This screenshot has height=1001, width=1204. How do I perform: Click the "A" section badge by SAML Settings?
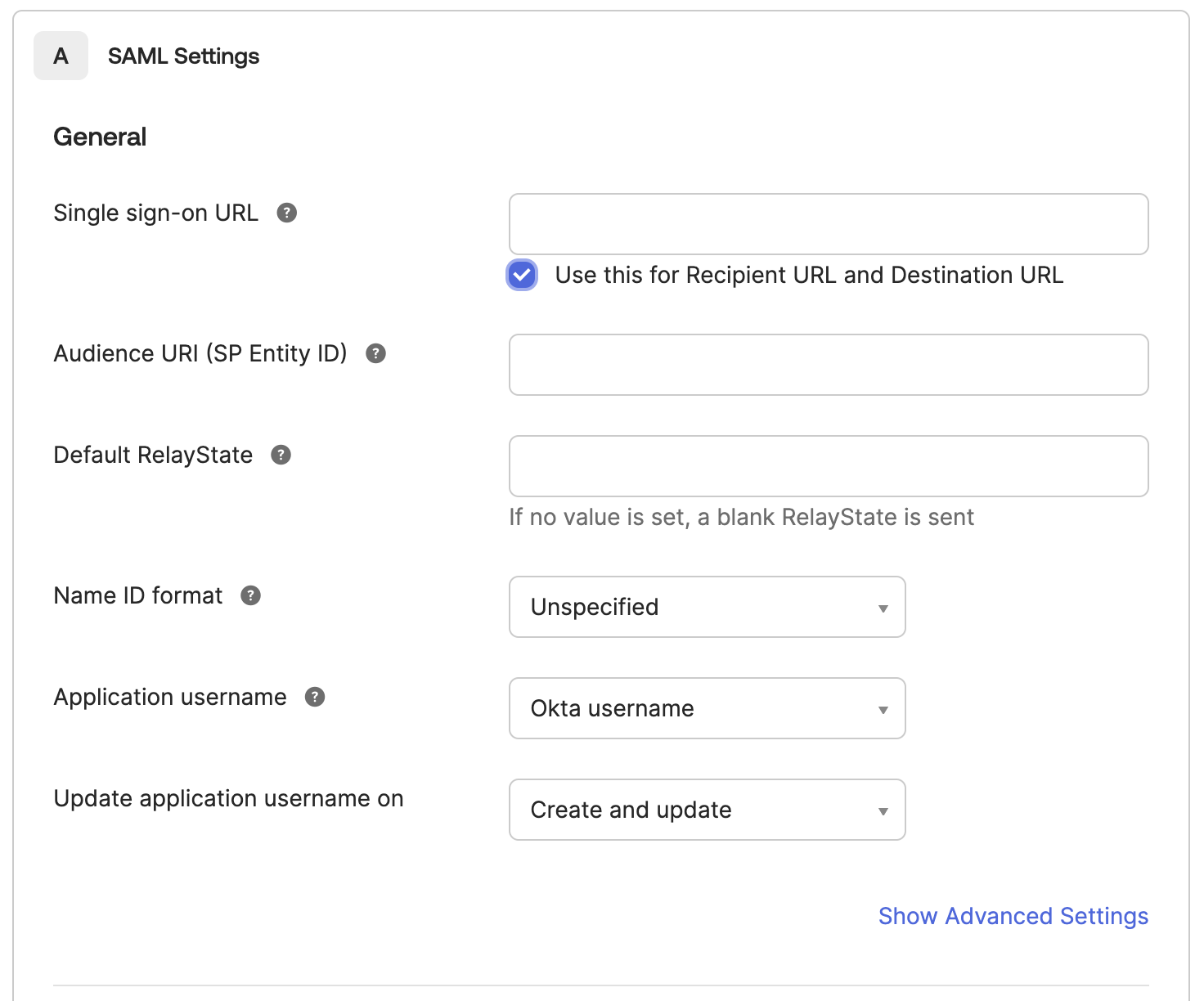click(61, 56)
